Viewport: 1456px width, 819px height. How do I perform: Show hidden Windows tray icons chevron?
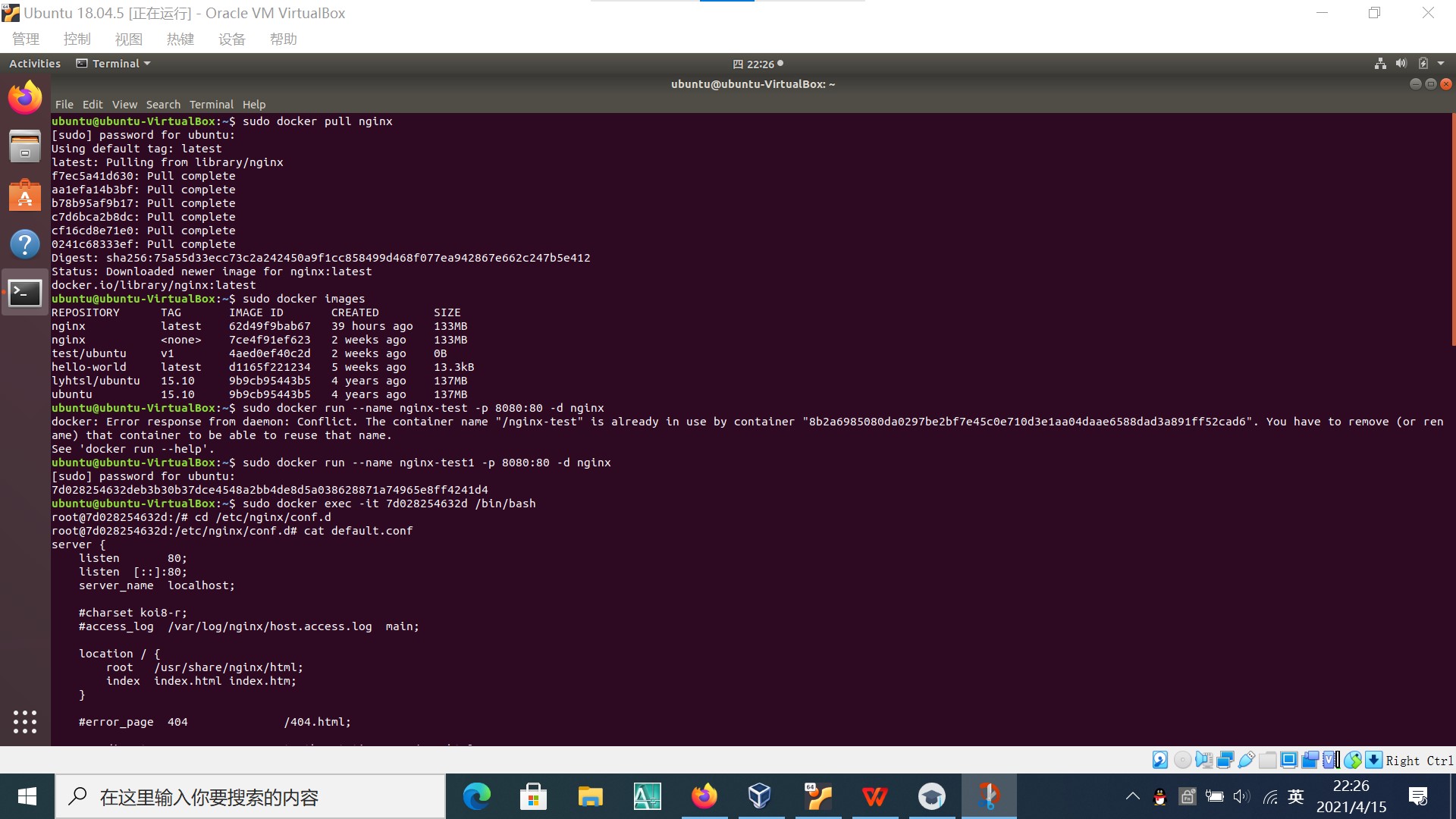click(1132, 796)
